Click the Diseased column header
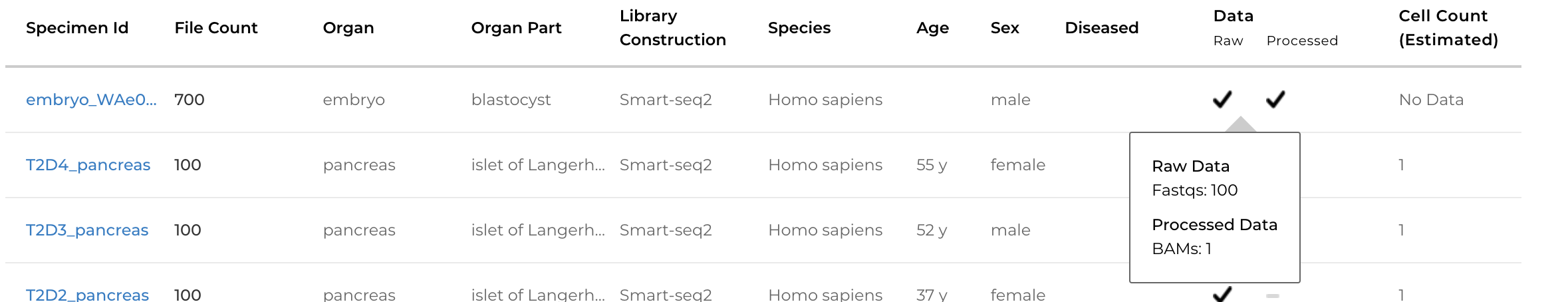Viewport: 1568px width, 302px height. click(1101, 28)
